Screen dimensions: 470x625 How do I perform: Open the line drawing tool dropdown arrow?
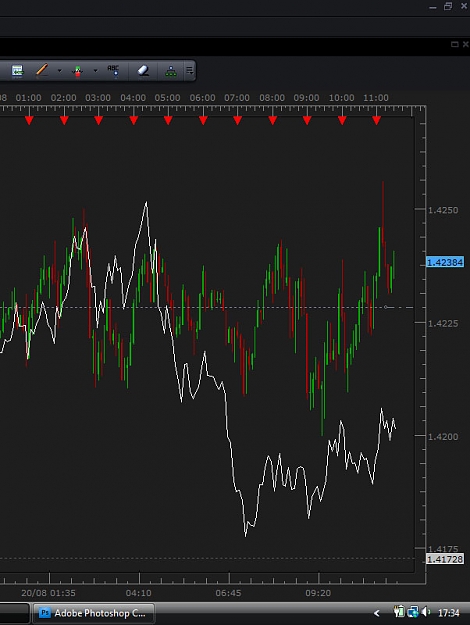[59, 71]
